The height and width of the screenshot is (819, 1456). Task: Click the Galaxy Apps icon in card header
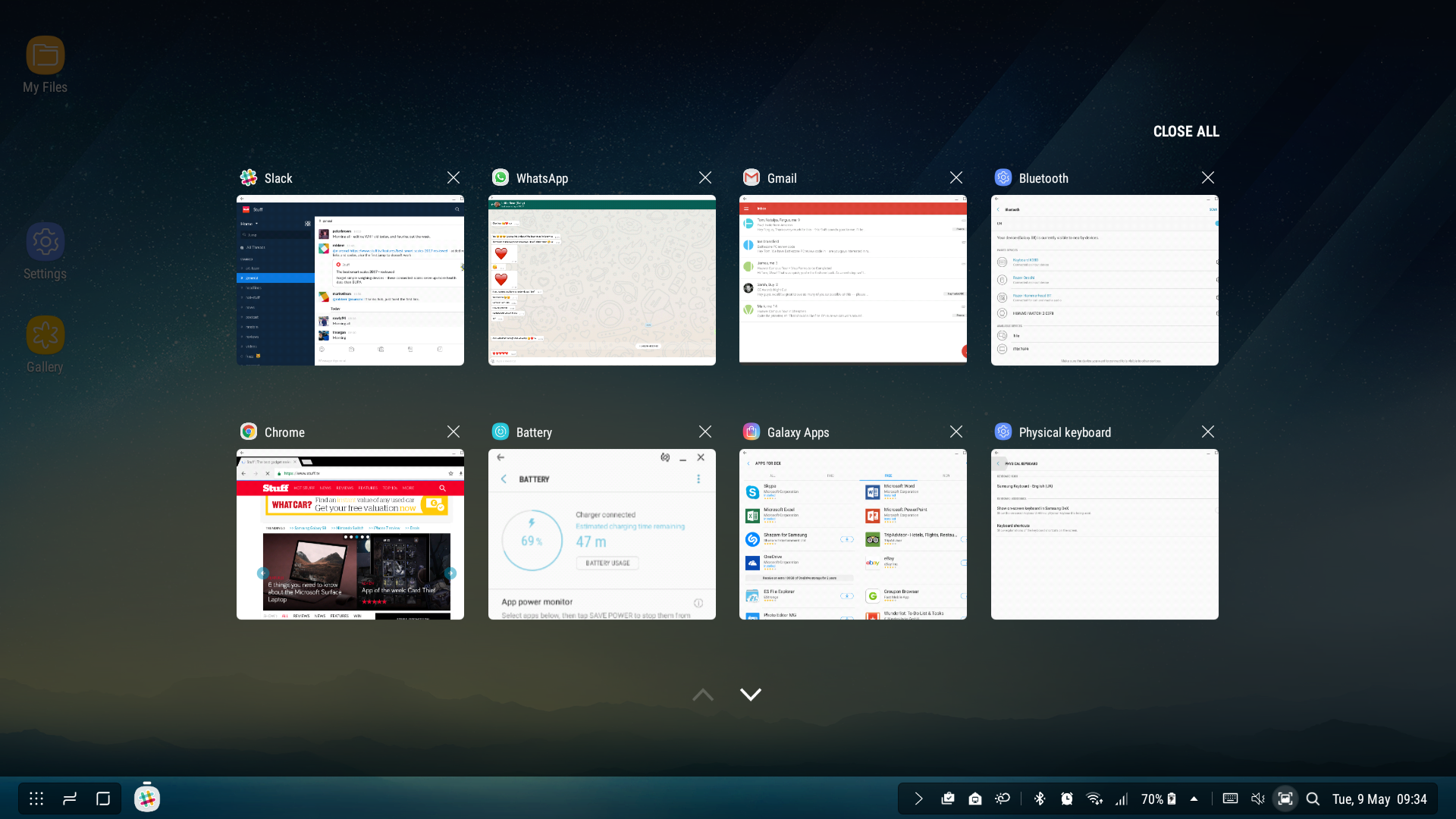tap(752, 431)
